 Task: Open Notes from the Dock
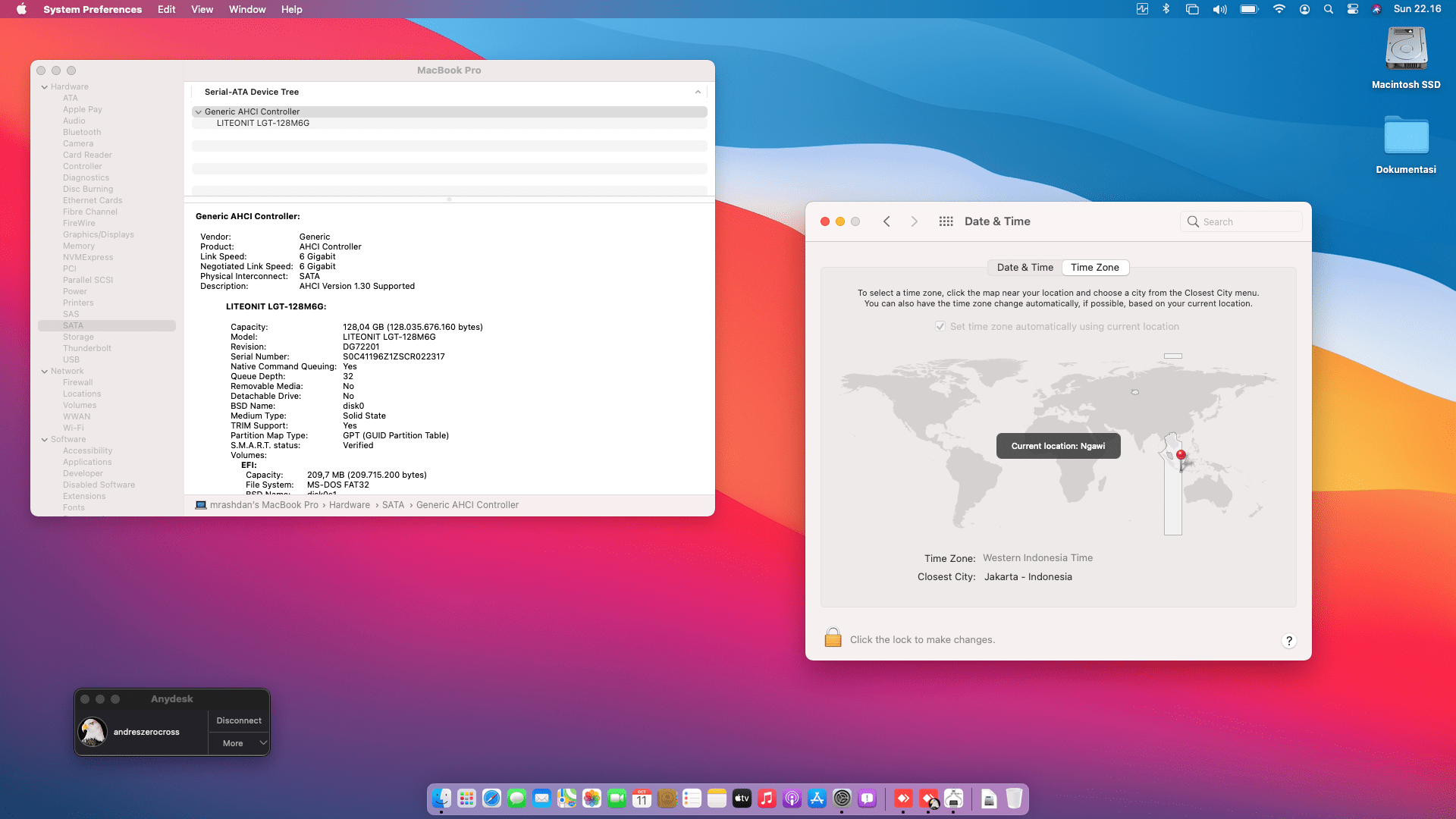click(x=716, y=799)
